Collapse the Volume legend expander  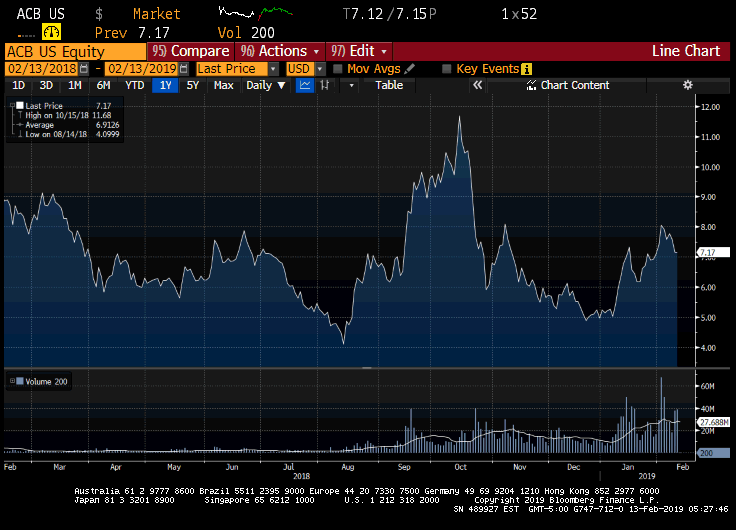tap(12, 381)
